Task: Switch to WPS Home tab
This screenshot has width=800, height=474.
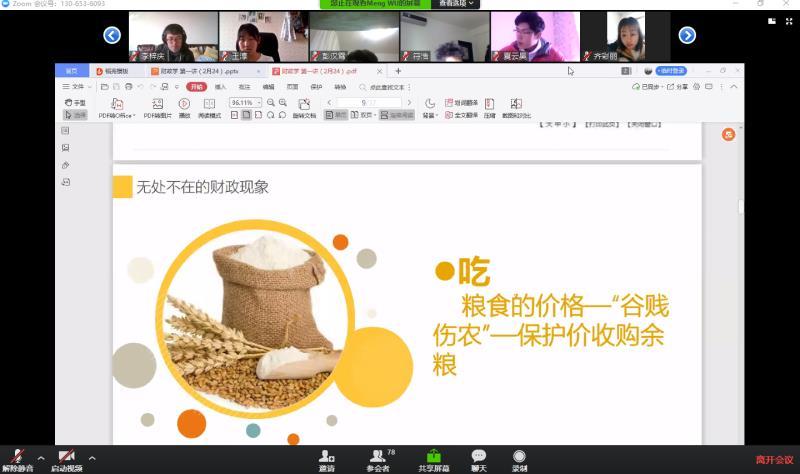Action: (71, 71)
